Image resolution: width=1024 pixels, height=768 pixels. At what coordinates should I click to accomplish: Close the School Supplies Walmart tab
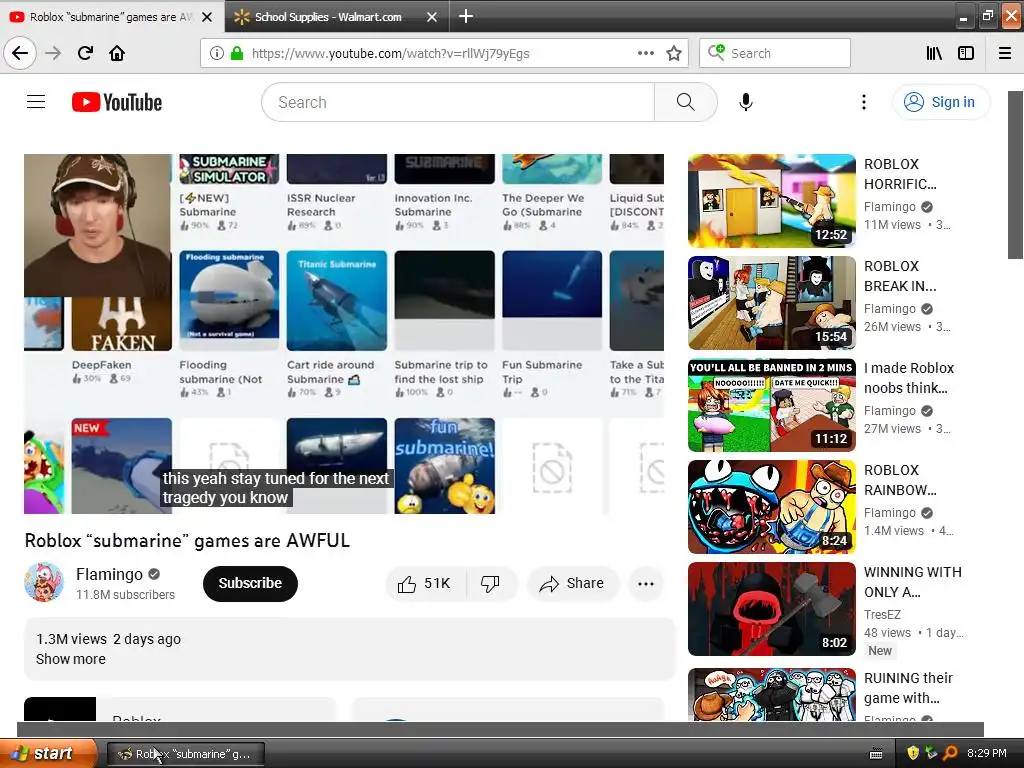[432, 17]
